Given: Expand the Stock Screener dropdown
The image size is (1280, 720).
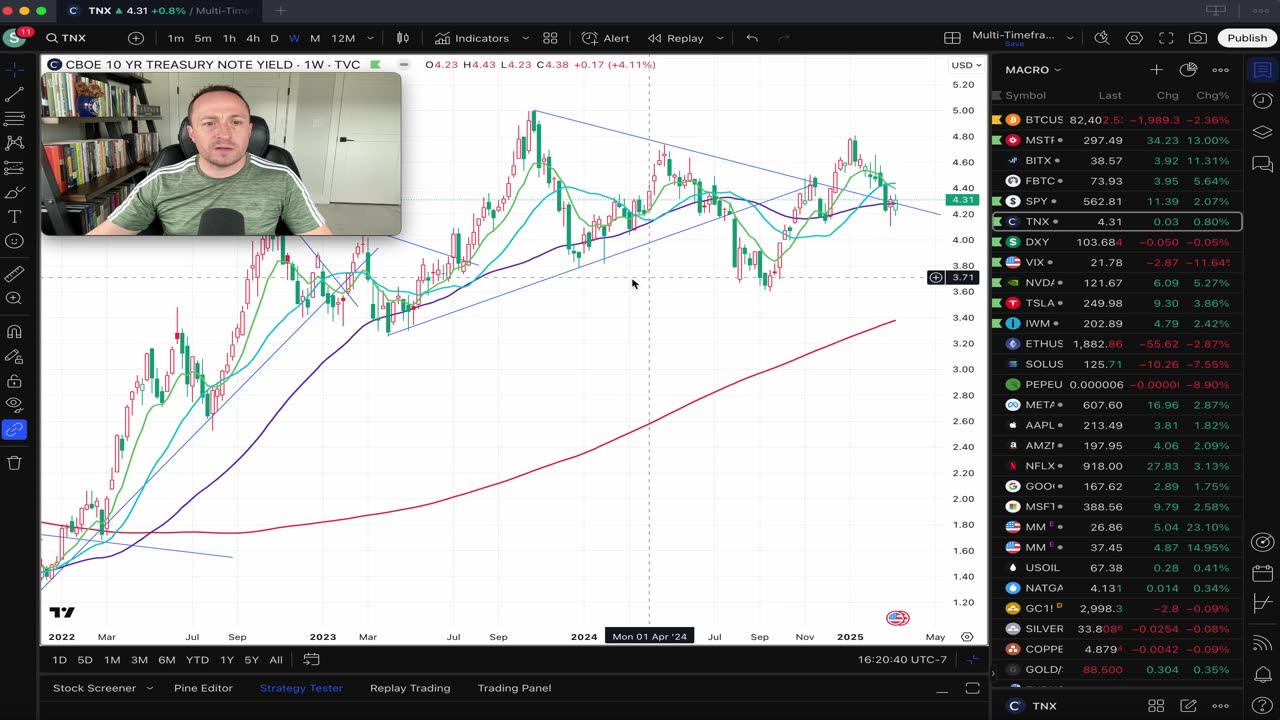Looking at the screenshot, I should (x=149, y=688).
